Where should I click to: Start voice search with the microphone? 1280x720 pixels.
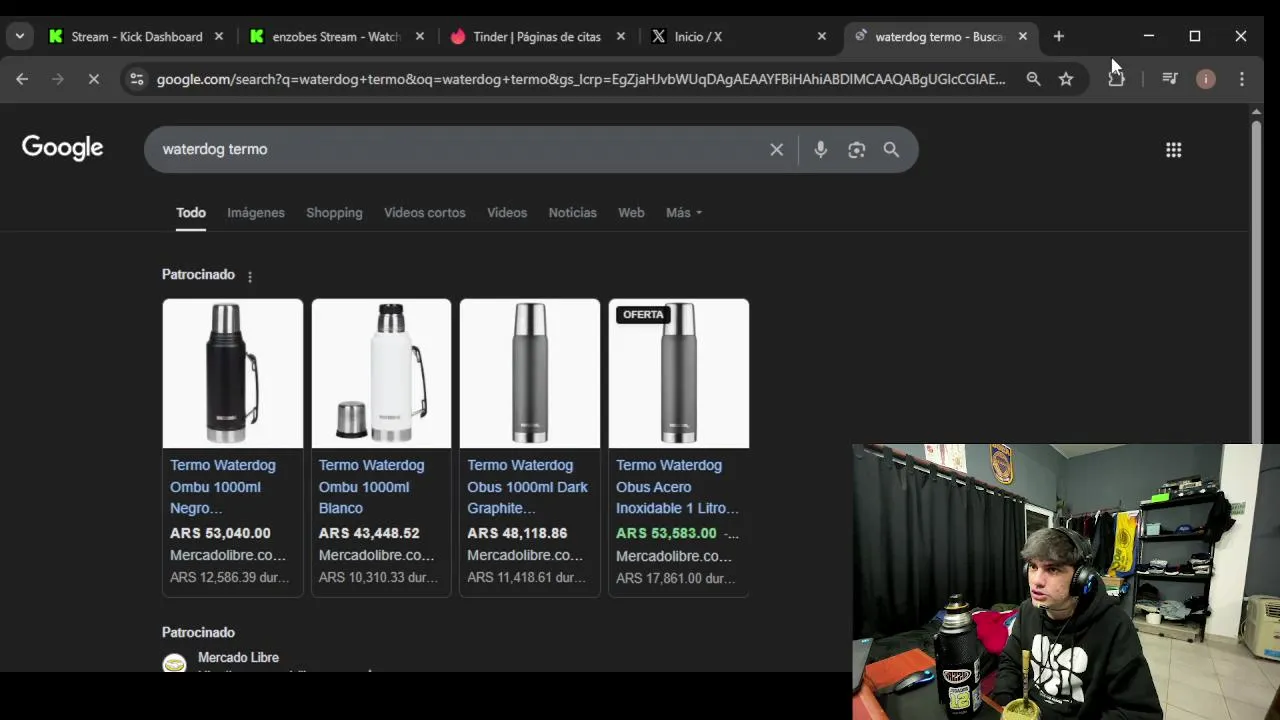(820, 149)
